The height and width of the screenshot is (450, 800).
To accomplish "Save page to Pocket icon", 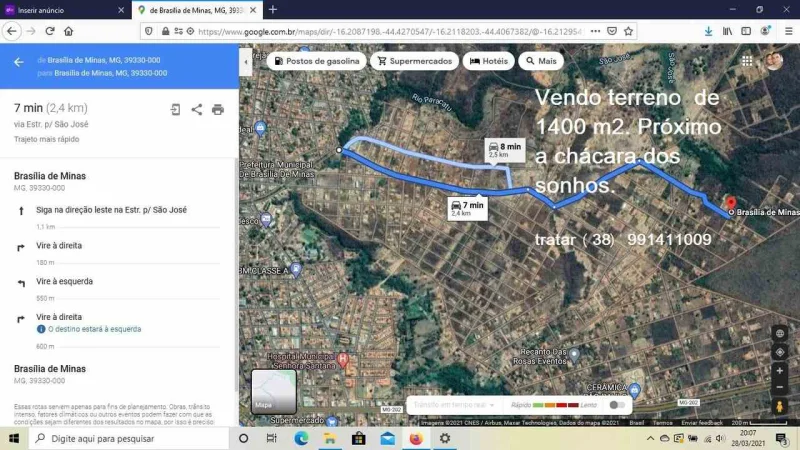I will pyautogui.click(x=612, y=31).
